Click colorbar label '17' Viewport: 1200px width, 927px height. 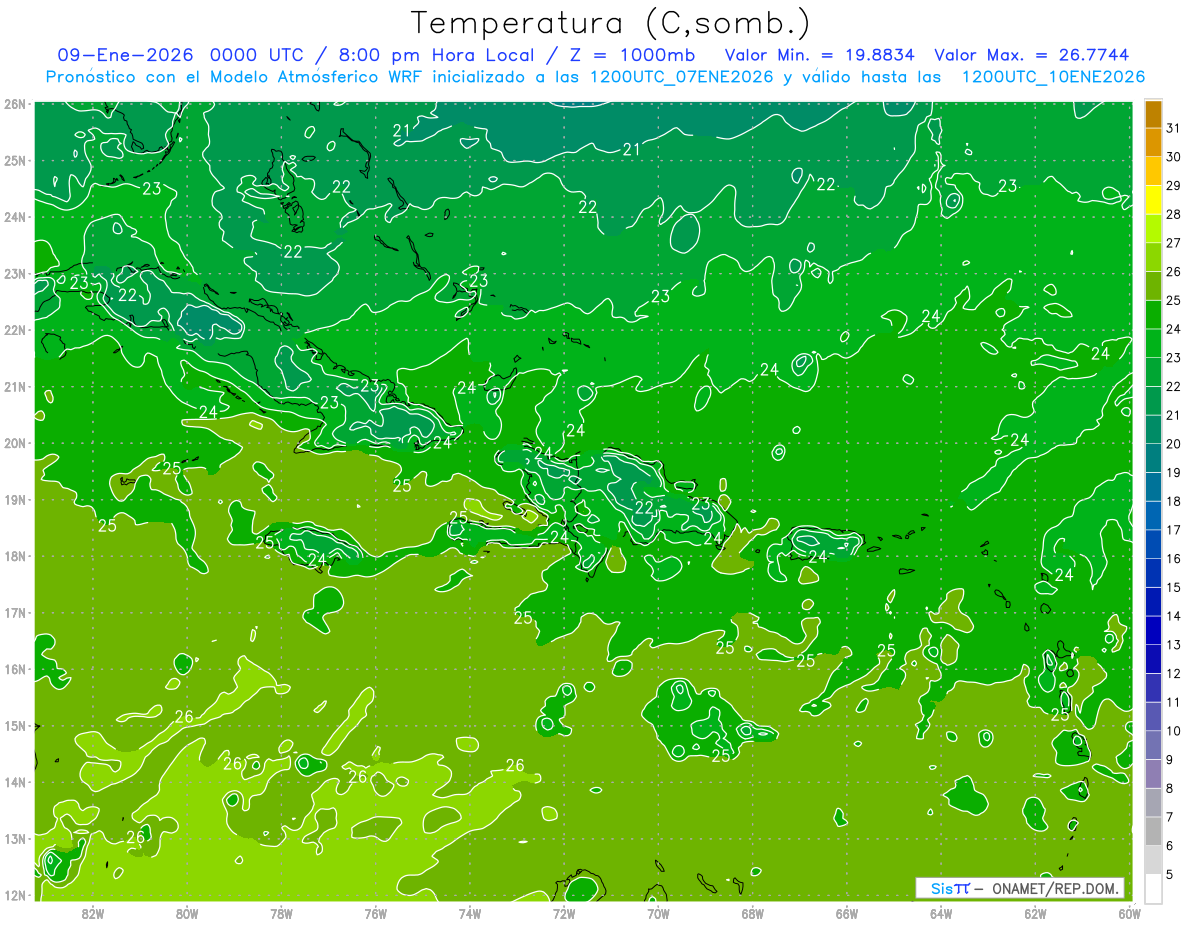coord(1174,530)
